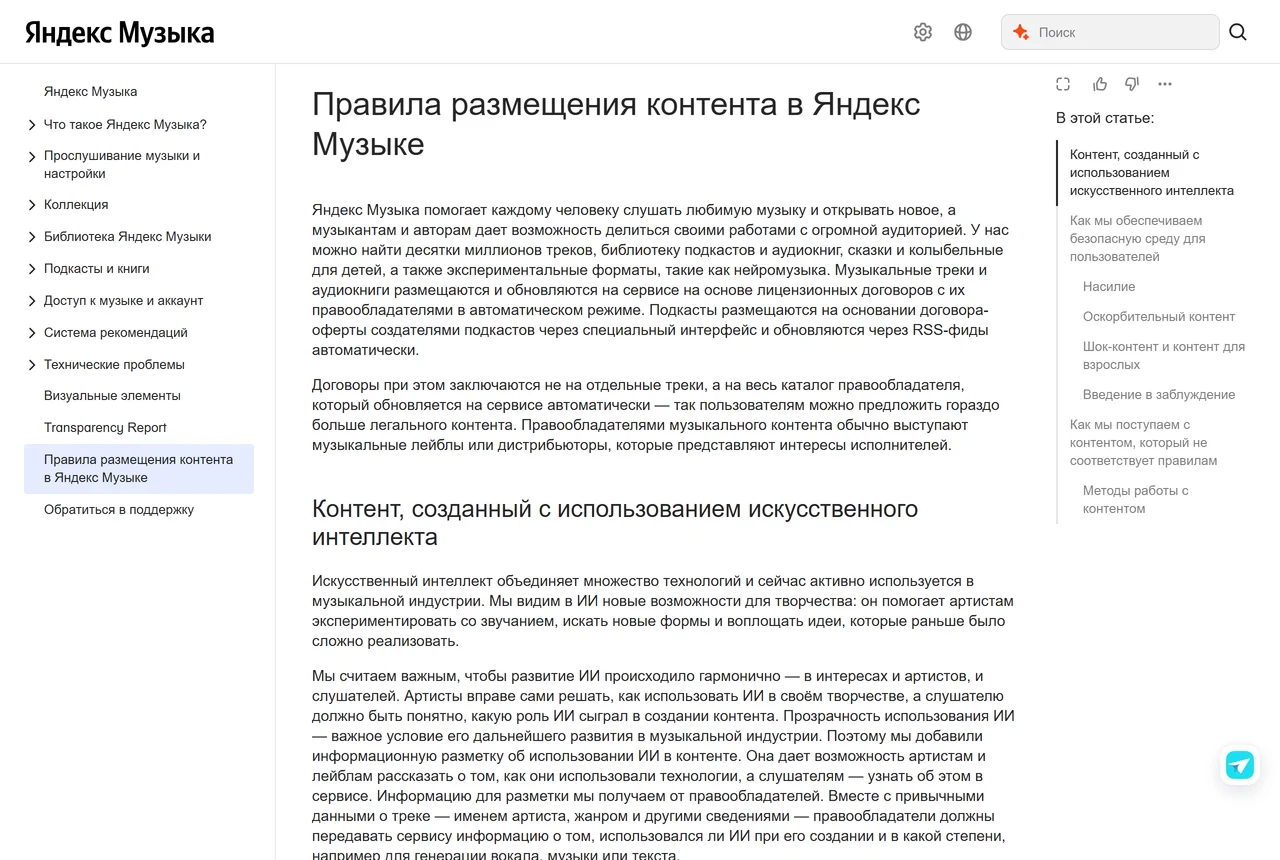
Task: Click Контент, созданный с использованием heading in article
Action: point(615,523)
